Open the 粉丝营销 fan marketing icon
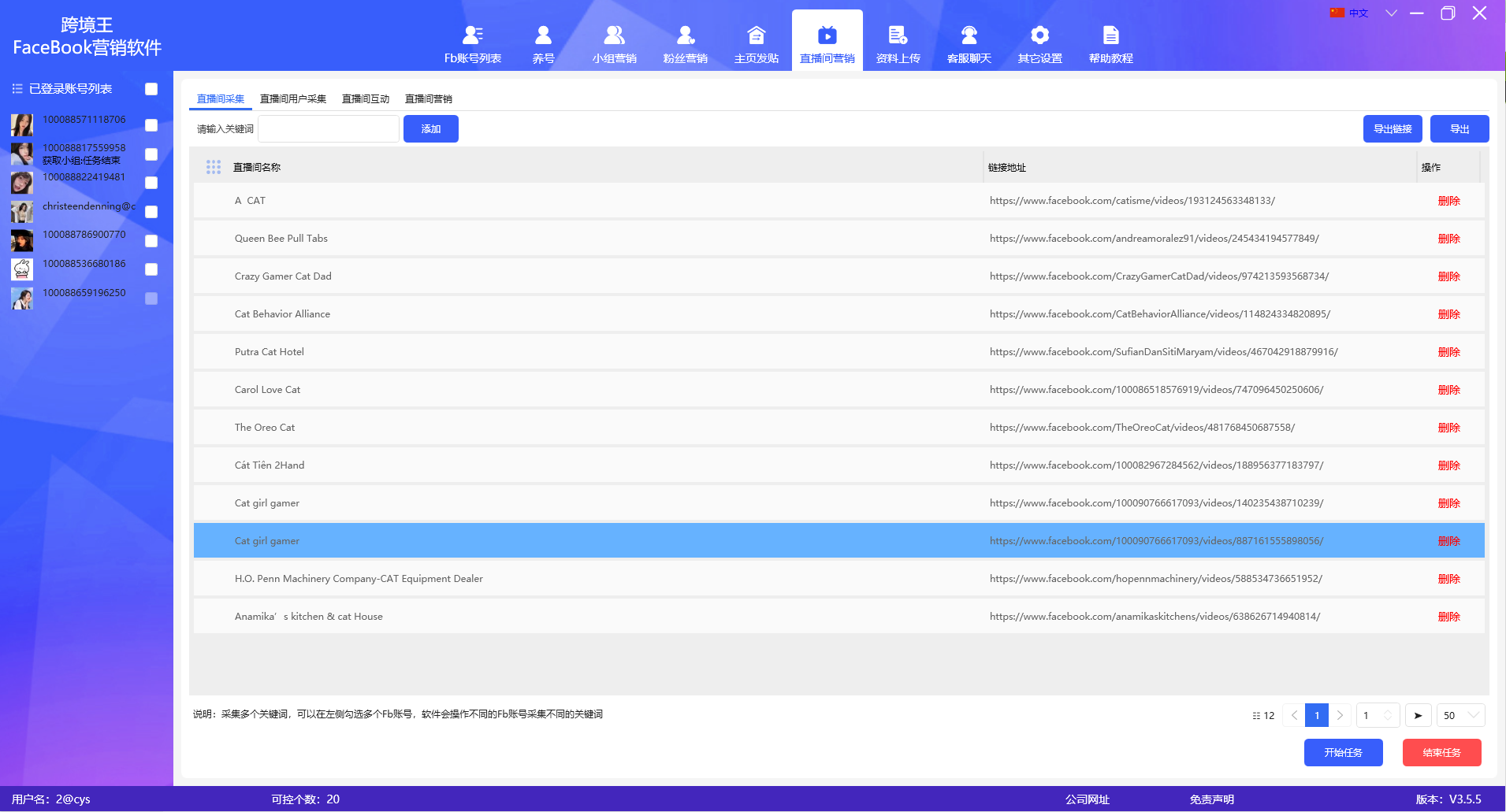The width and height of the screenshot is (1506, 812). tap(685, 35)
